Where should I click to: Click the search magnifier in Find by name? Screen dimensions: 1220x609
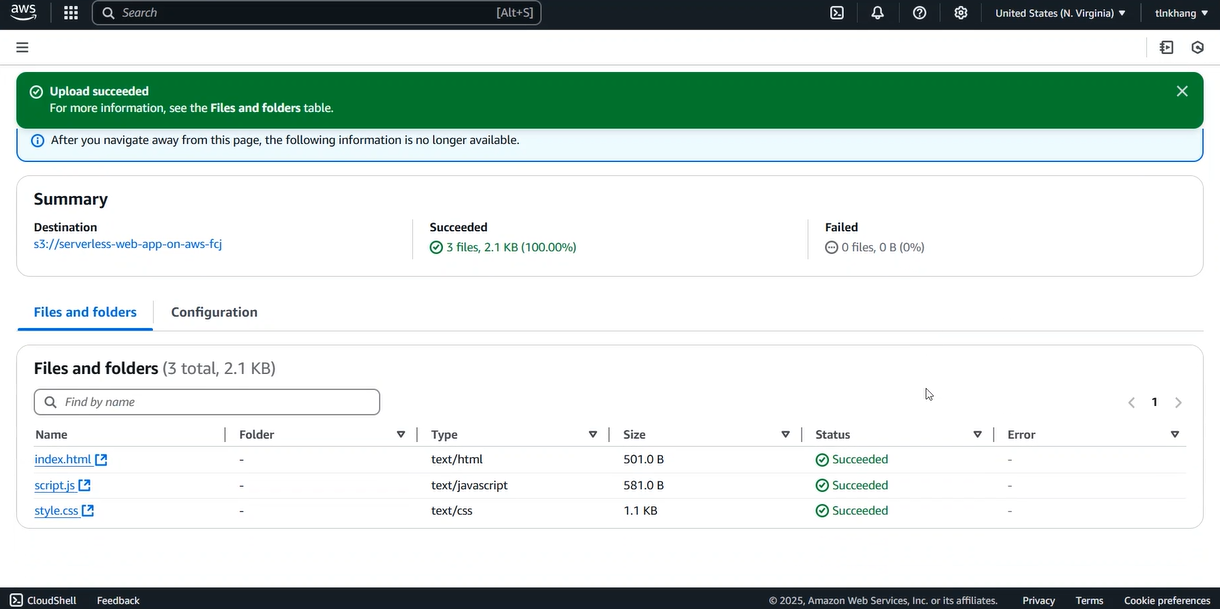[51, 402]
